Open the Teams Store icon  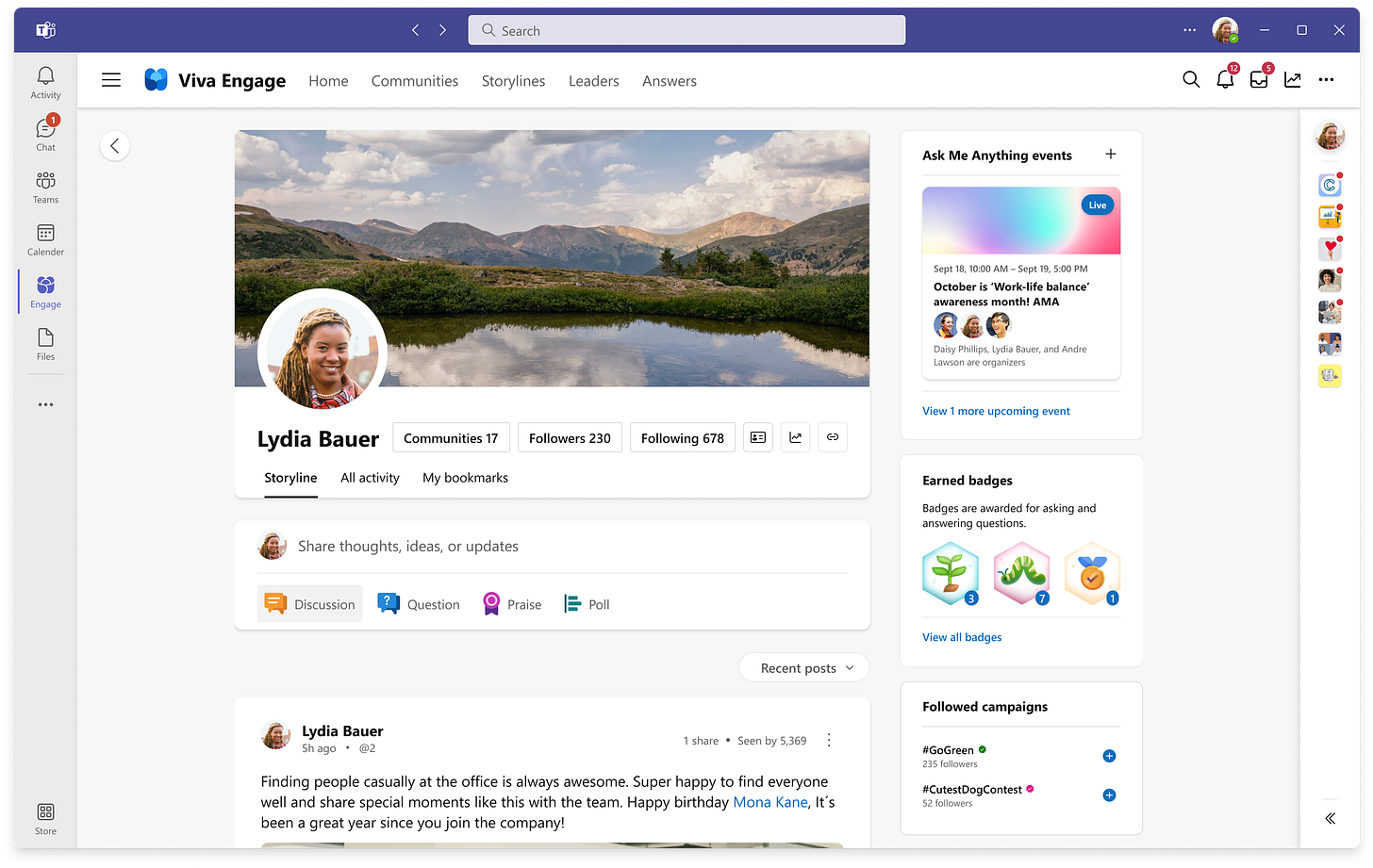(x=45, y=813)
